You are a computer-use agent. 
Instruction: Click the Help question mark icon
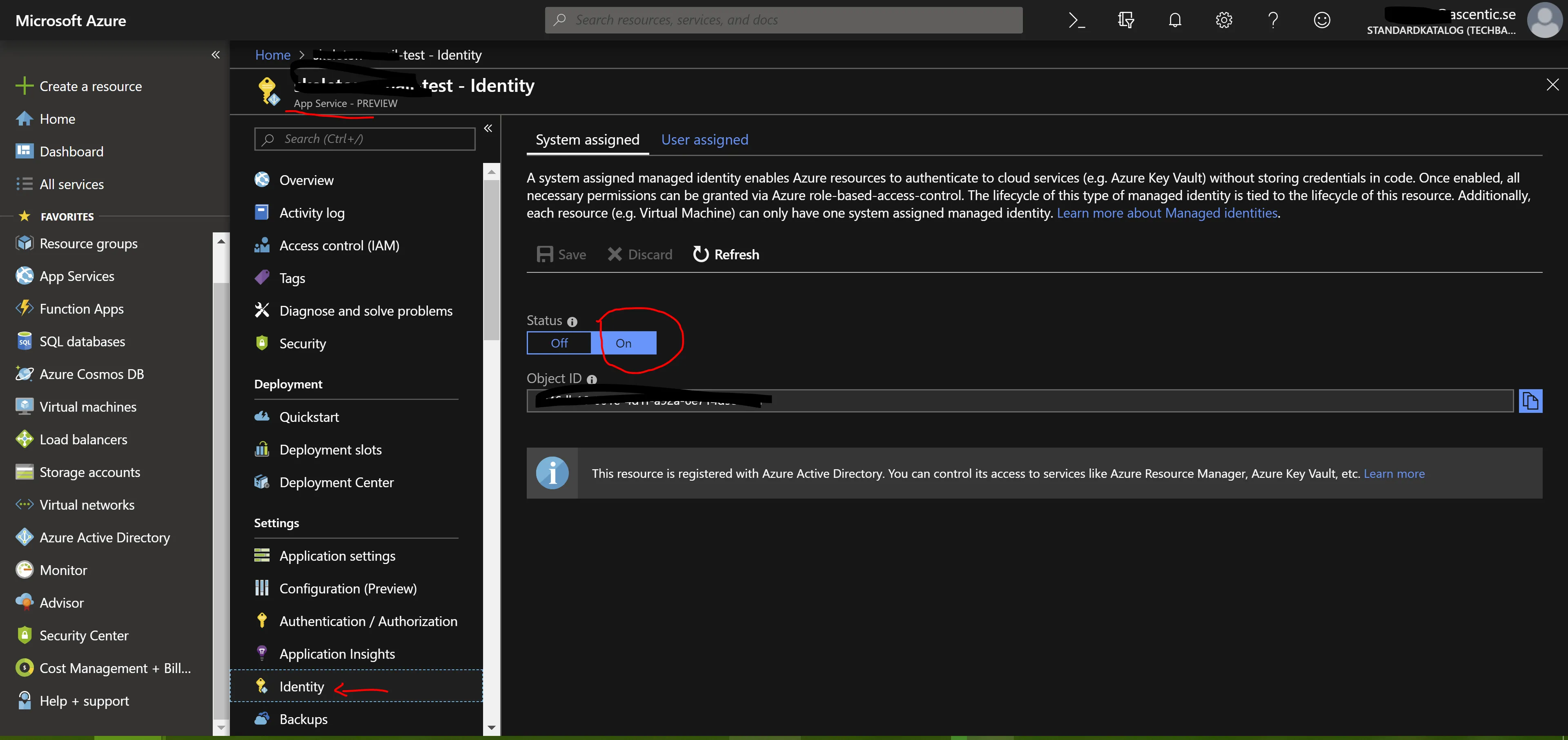(1273, 20)
